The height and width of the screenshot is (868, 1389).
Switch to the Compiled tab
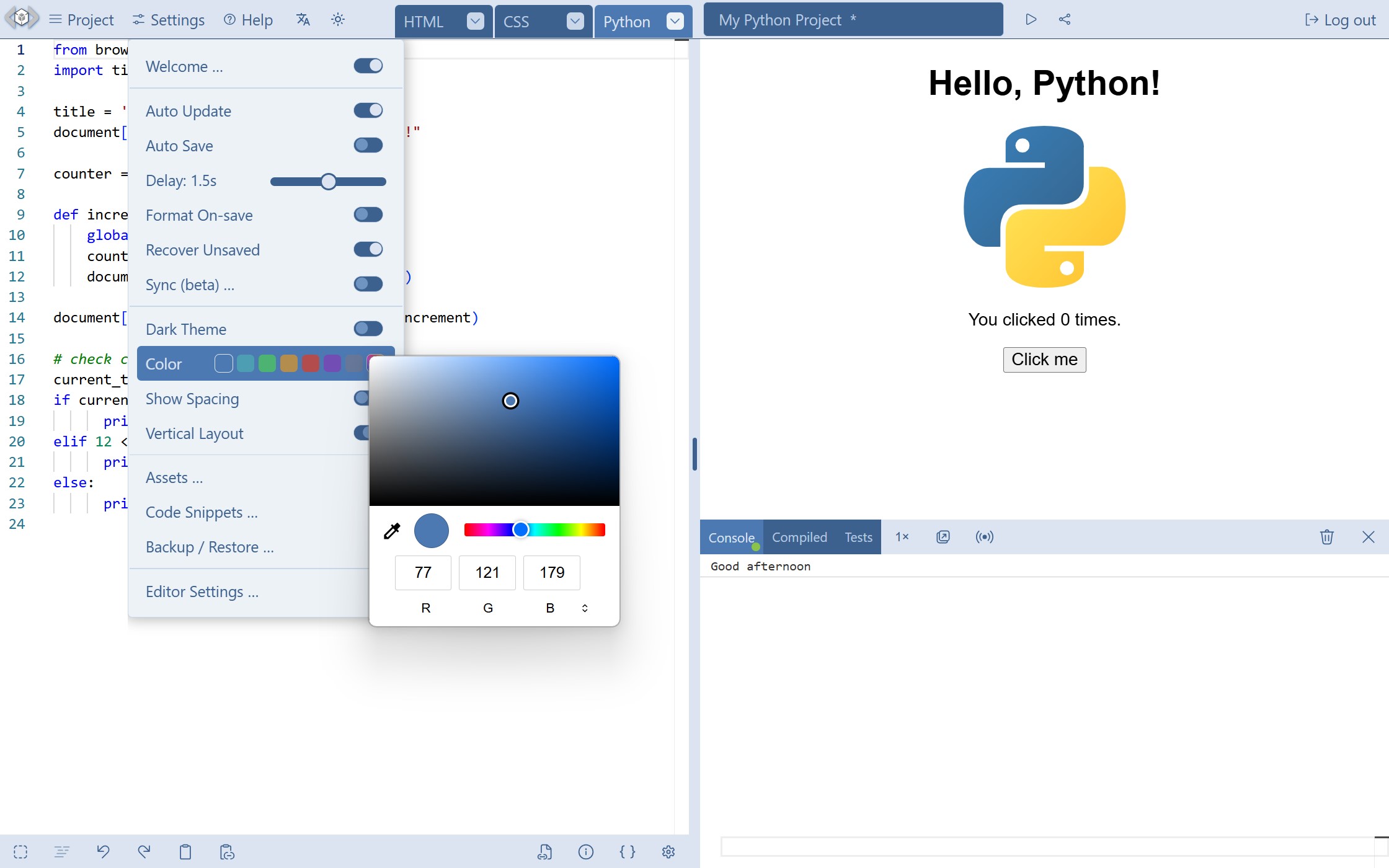tap(799, 538)
